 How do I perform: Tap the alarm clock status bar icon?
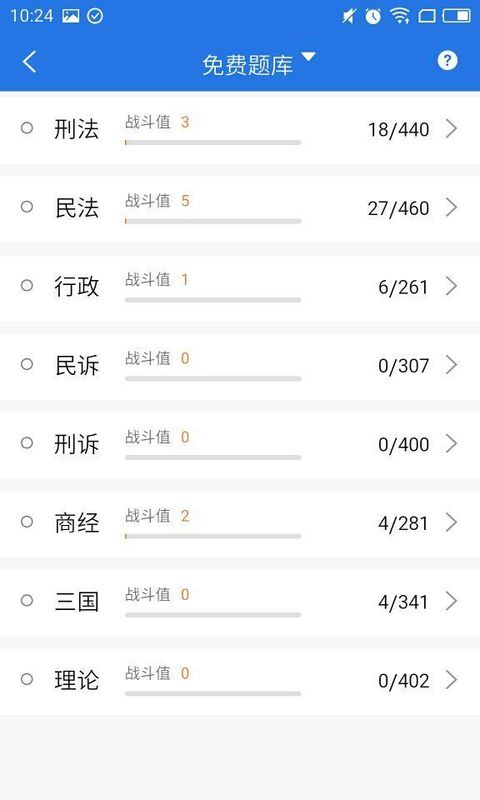[373, 16]
